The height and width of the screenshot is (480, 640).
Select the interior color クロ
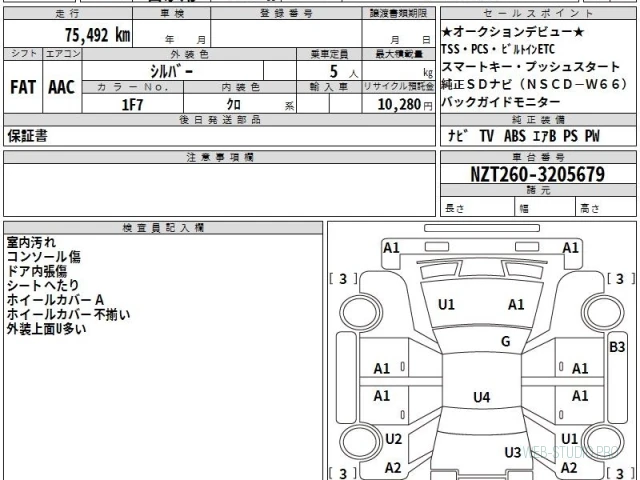[x=234, y=105]
